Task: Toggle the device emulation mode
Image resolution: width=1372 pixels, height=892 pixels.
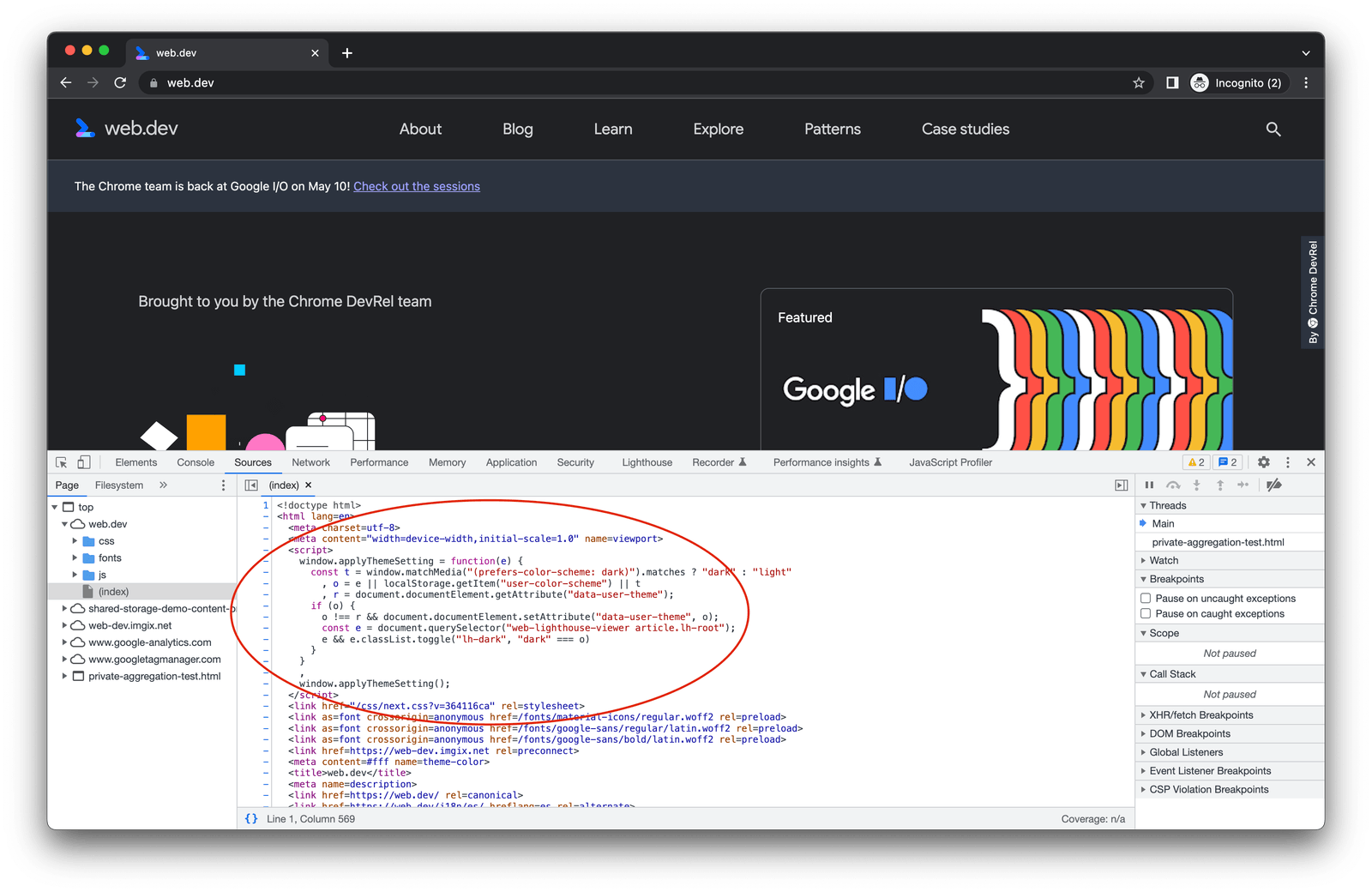Action: [83, 461]
